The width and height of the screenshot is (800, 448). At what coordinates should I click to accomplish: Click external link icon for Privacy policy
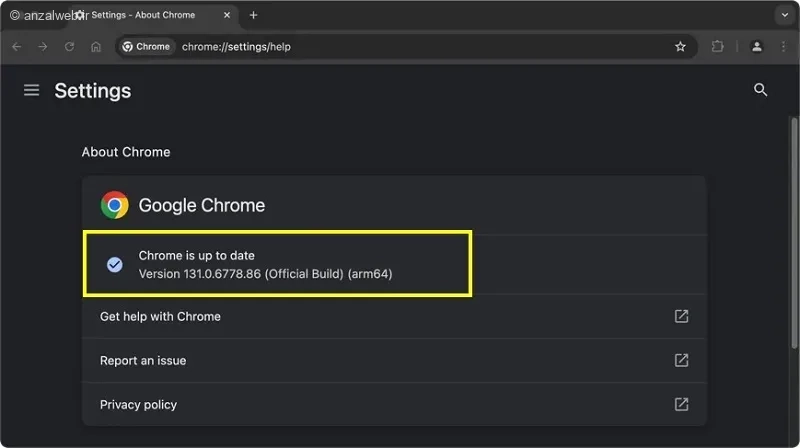point(682,405)
